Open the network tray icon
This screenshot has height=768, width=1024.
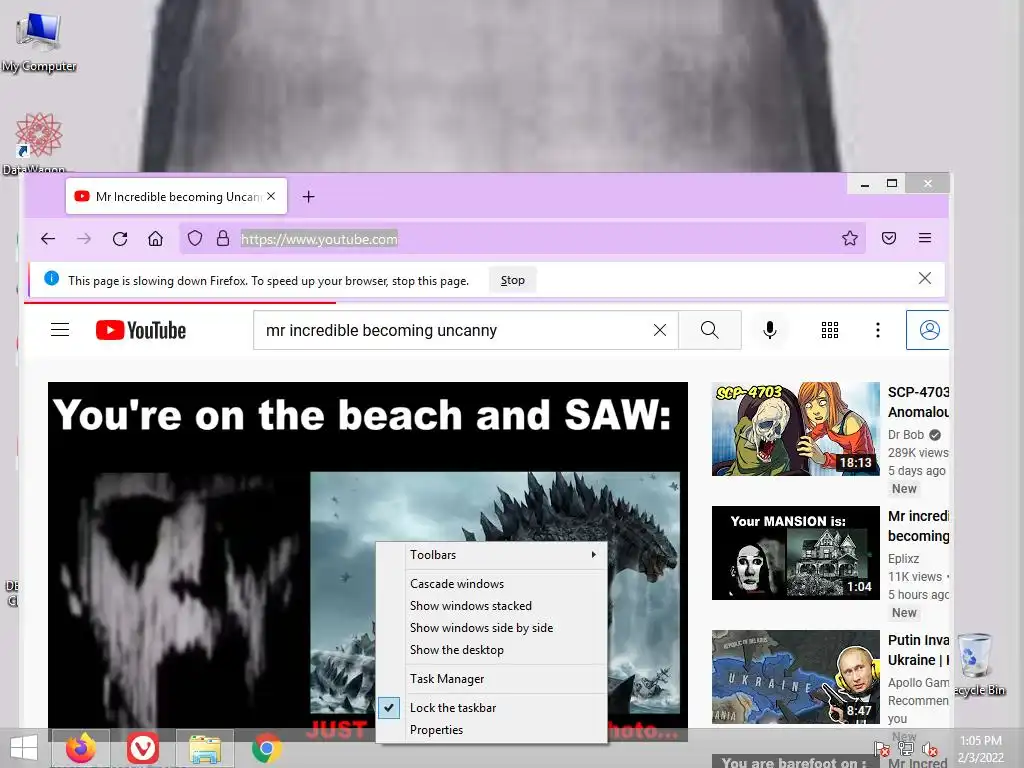[906, 749]
